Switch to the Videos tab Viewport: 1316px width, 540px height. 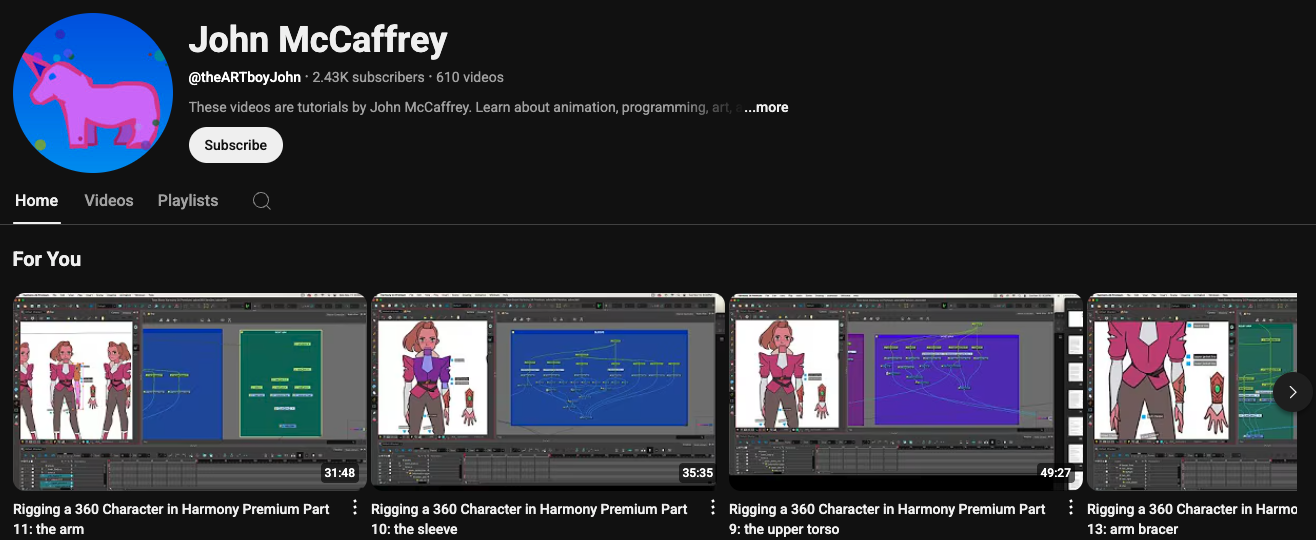109,201
